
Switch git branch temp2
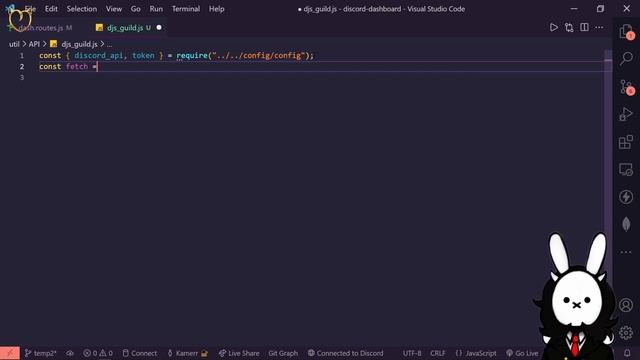click(40, 353)
